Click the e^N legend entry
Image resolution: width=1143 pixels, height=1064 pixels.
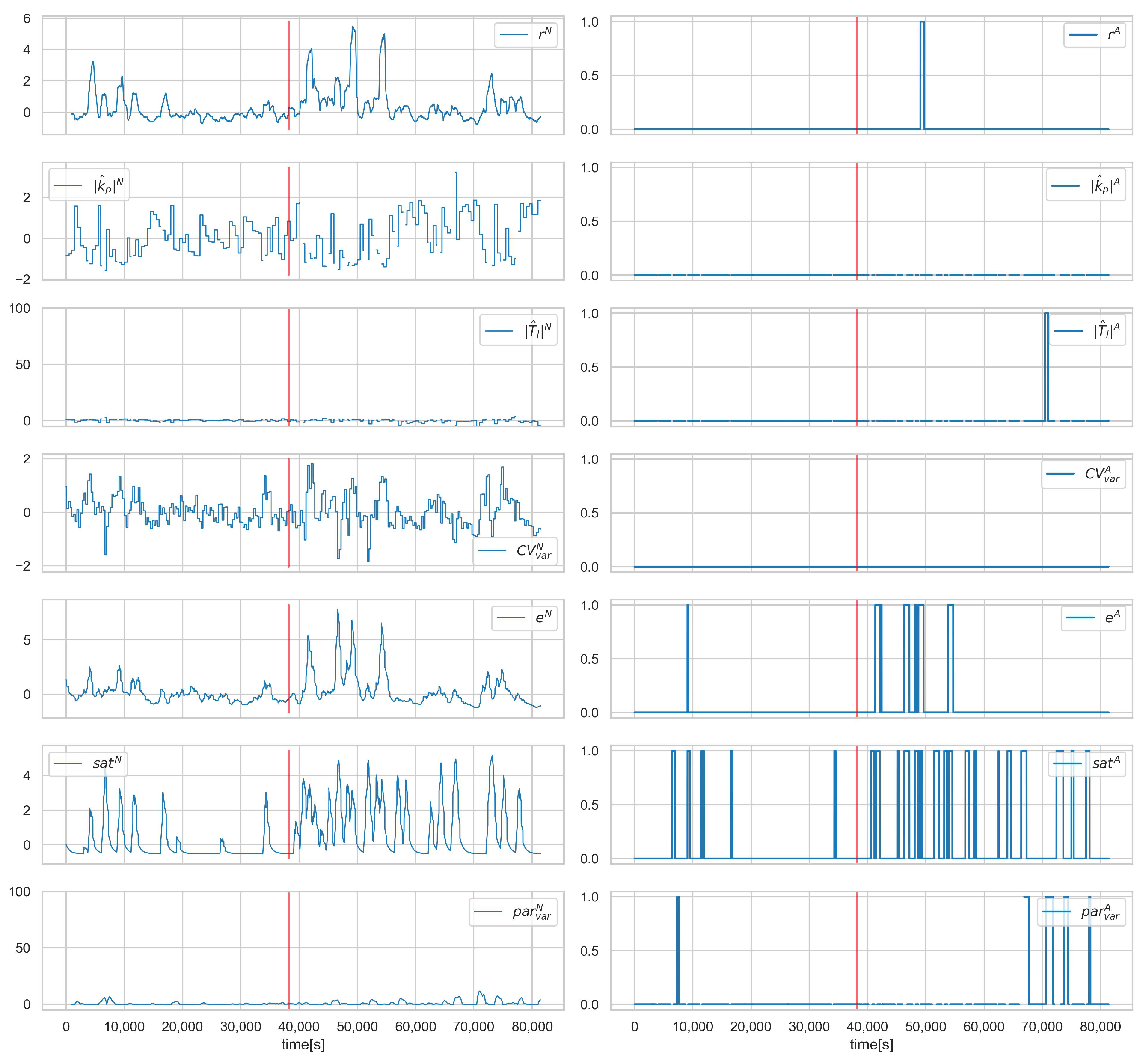point(524,618)
